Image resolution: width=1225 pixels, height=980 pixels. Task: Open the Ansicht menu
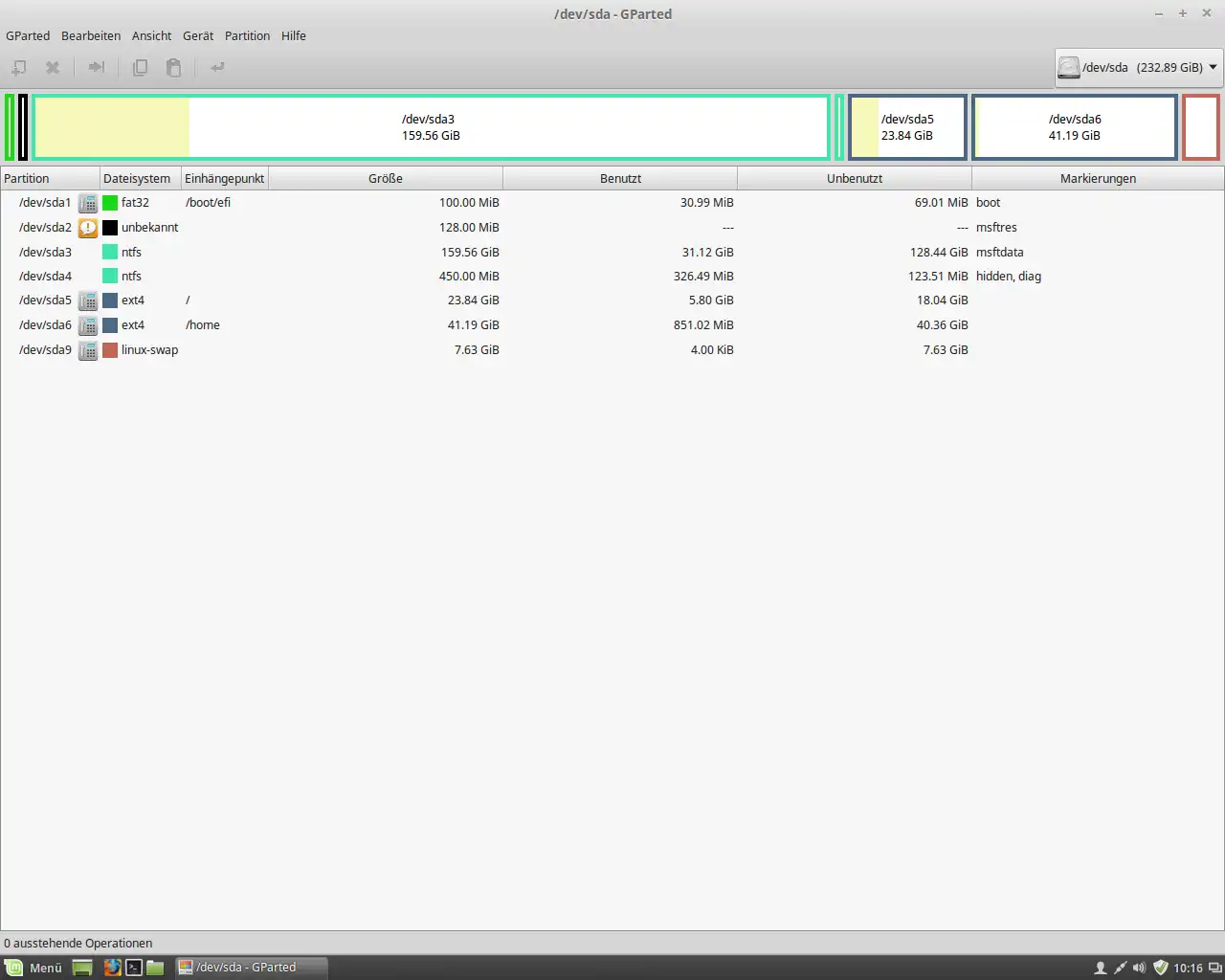(x=151, y=35)
